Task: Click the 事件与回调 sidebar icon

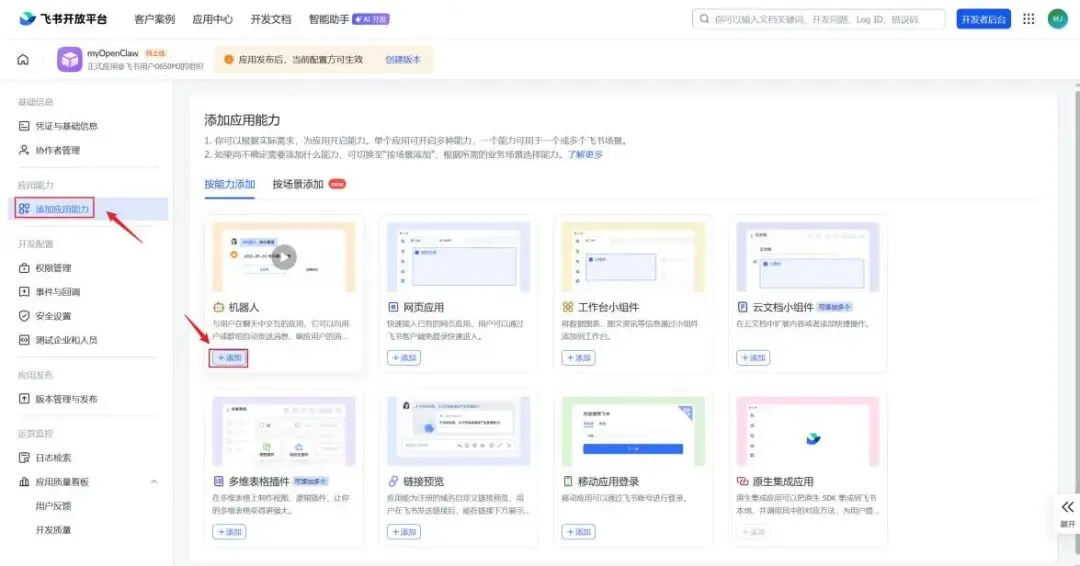Action: pyautogui.click(x=24, y=292)
